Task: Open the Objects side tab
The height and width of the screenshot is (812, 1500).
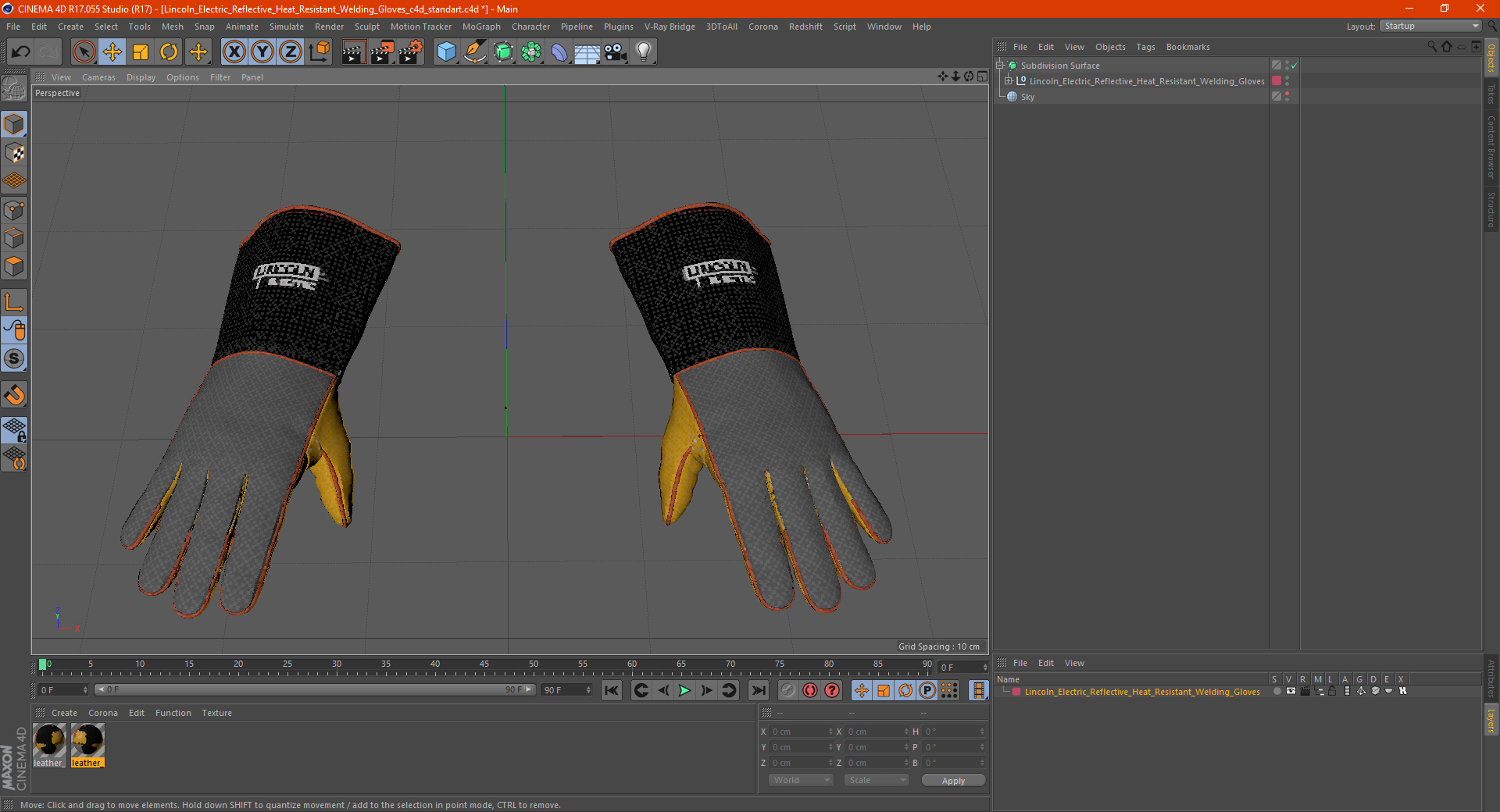Action: 1491,58
